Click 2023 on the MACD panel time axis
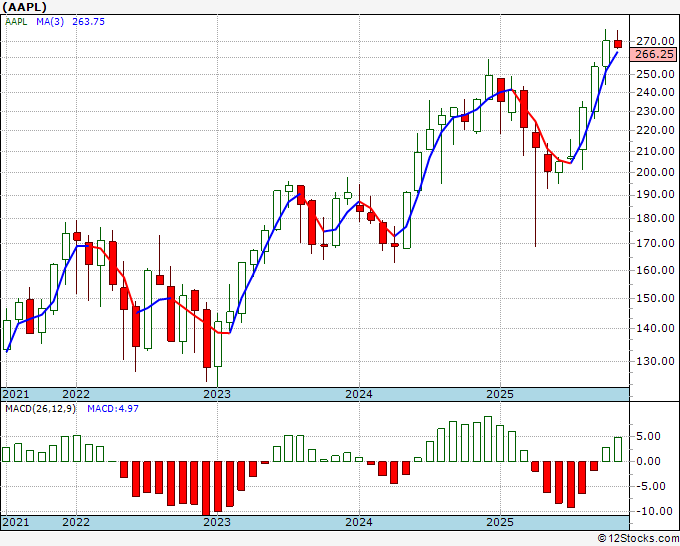The image size is (680, 546). (217, 522)
